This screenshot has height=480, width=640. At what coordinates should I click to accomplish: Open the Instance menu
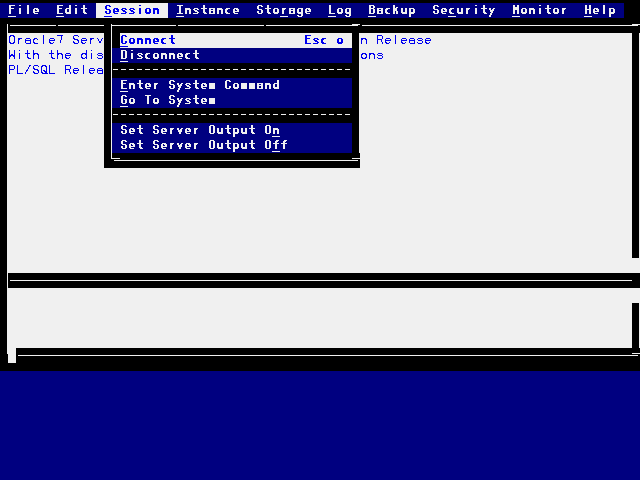pyautogui.click(x=208, y=10)
